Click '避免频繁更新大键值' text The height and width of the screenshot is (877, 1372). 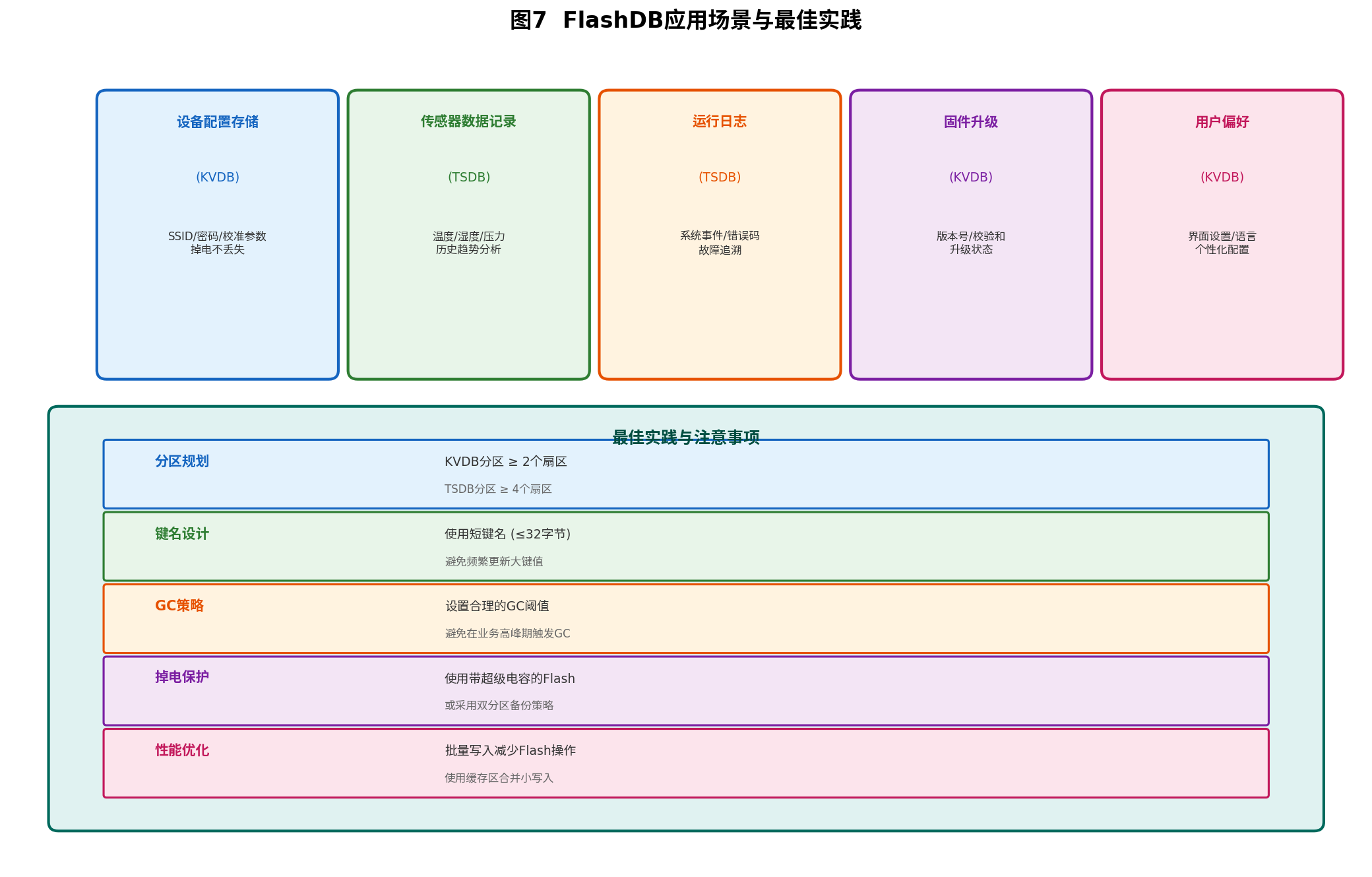tap(494, 562)
